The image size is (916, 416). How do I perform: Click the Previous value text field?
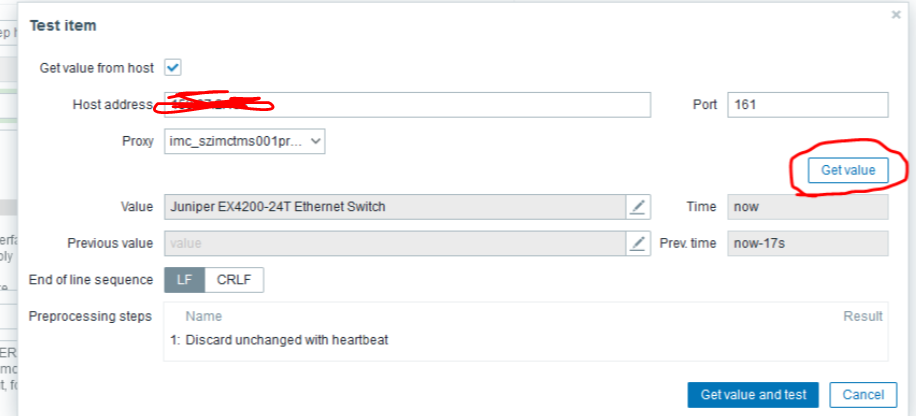[x=395, y=243]
